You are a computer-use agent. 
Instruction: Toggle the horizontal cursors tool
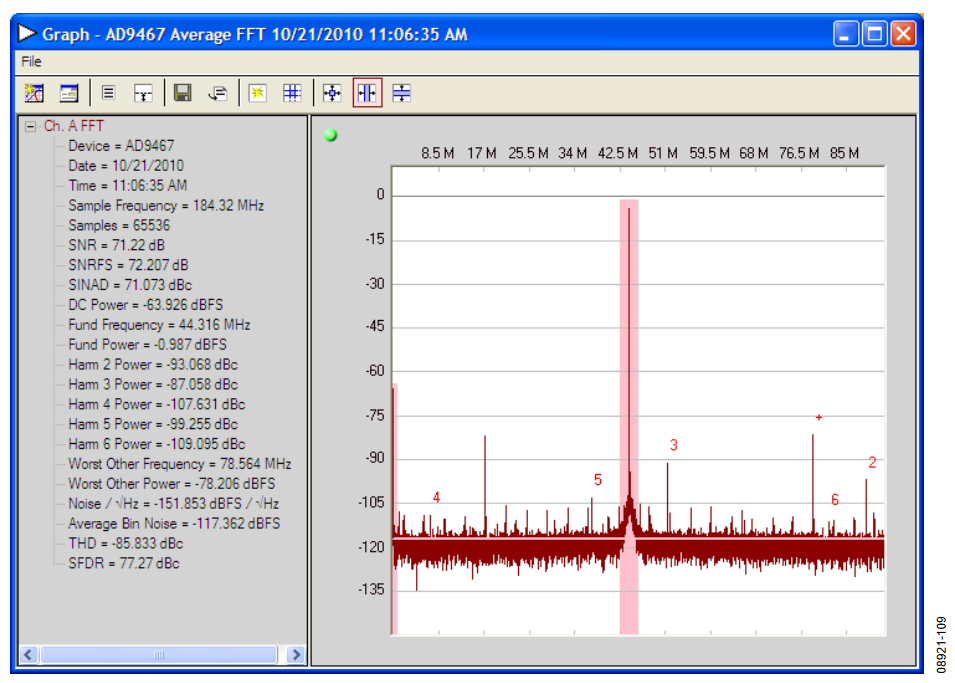402,92
